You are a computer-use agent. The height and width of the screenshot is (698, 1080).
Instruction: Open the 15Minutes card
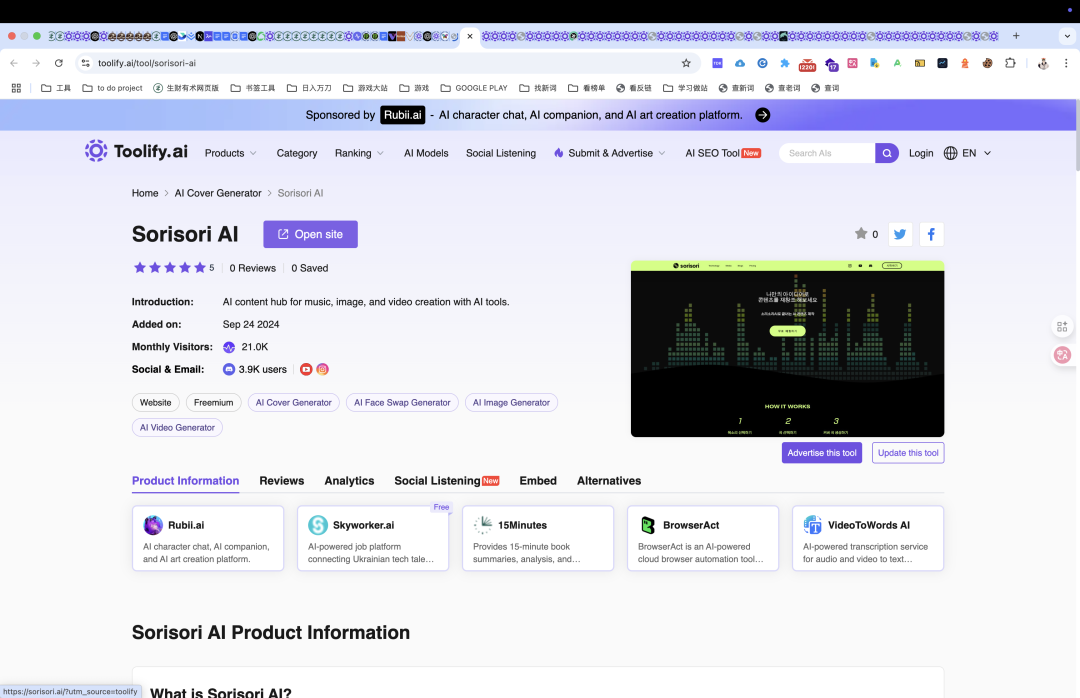point(538,538)
